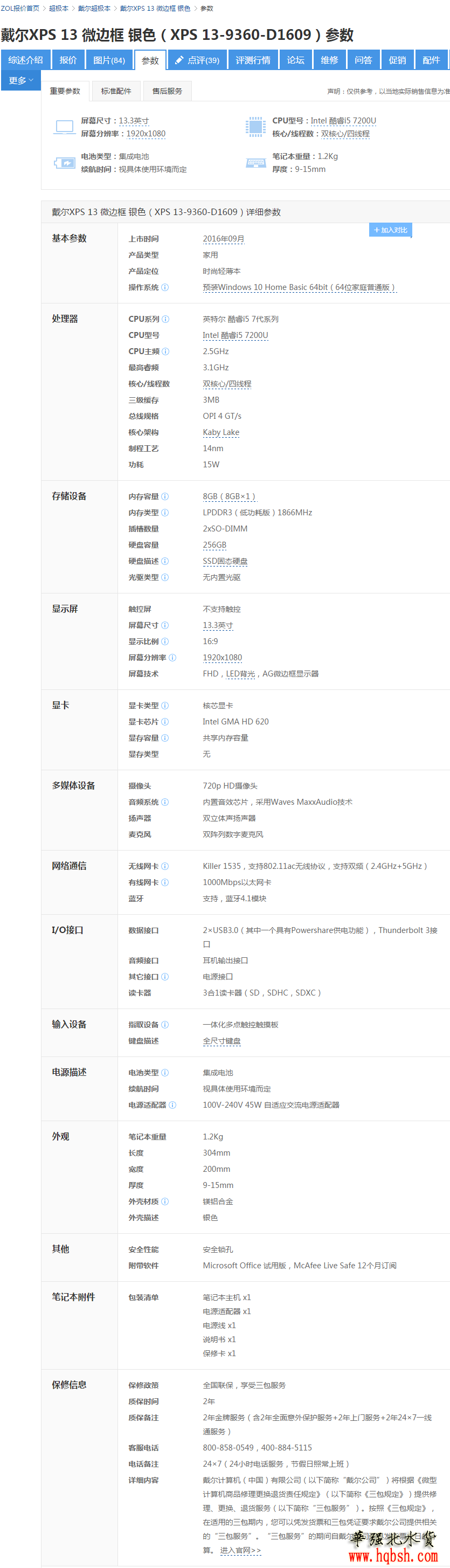Click the info icon beside 显卡芯片

(165, 722)
